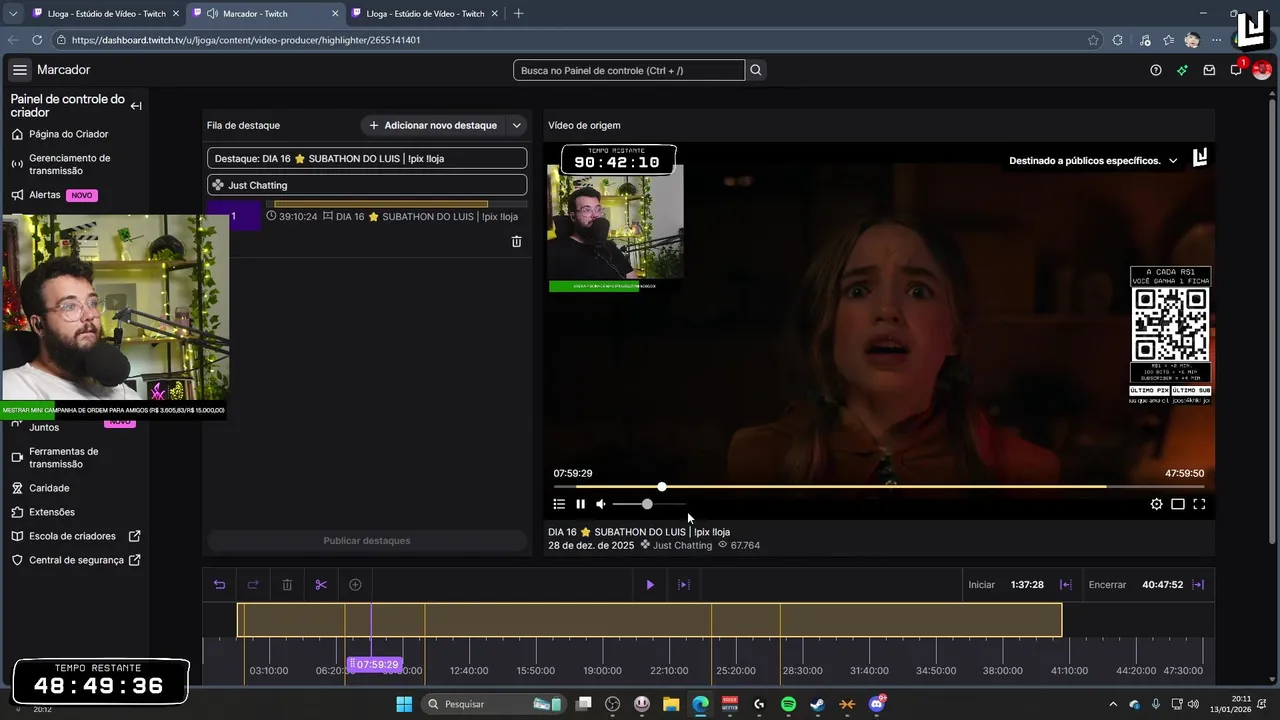Image resolution: width=1280 pixels, height=720 pixels.
Task: Click the 'Just Chatting' category link under video
Action: 682,546
